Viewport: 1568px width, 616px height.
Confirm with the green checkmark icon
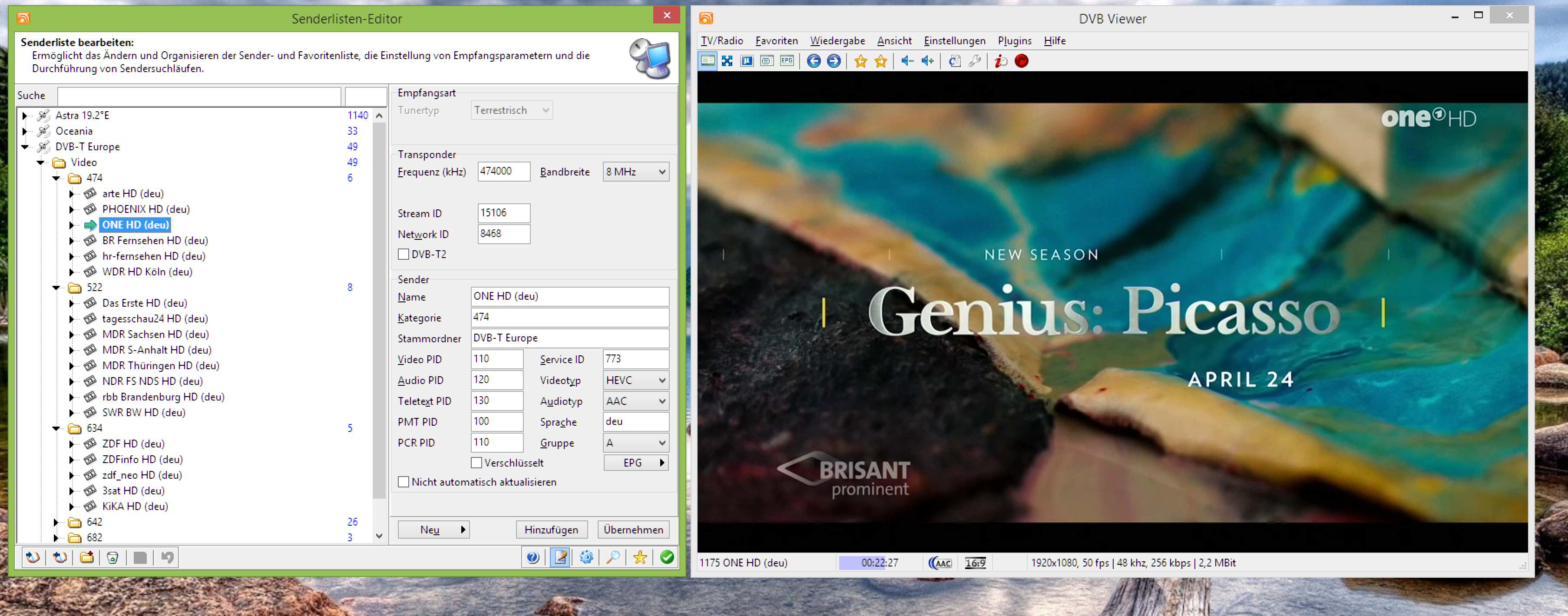667,557
